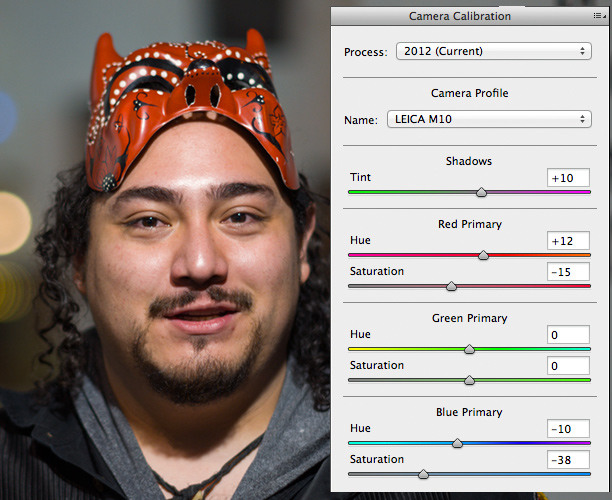Open the Camera Calibration panel flyout menu icon
Image resolution: width=612 pixels, height=500 pixels.
coord(598,16)
